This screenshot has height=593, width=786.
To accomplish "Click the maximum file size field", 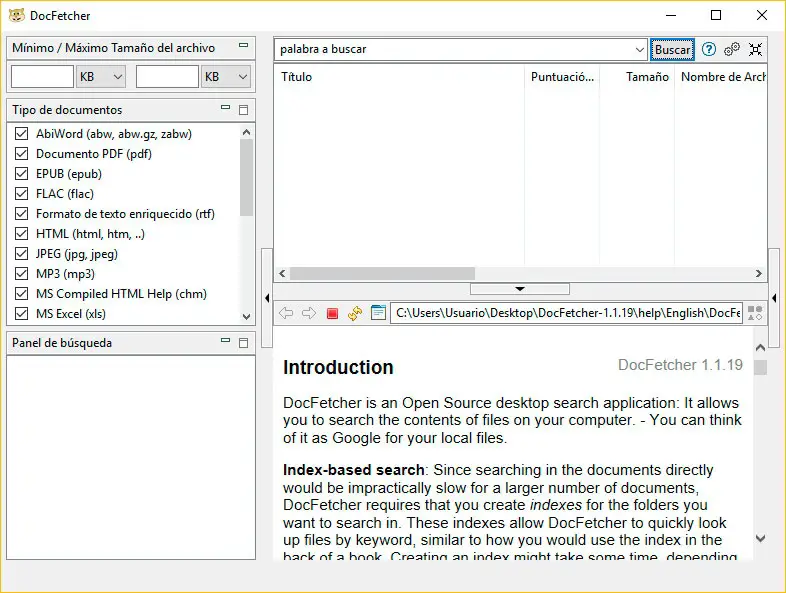I will coord(167,77).
